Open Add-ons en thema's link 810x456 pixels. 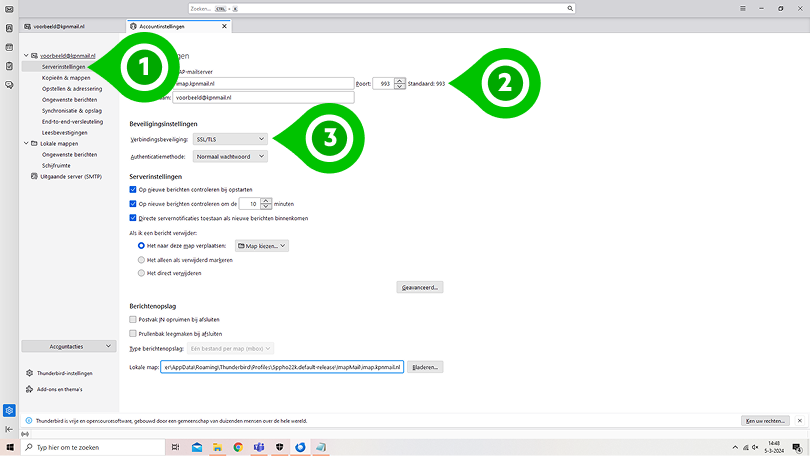pyautogui.click(x=59, y=389)
